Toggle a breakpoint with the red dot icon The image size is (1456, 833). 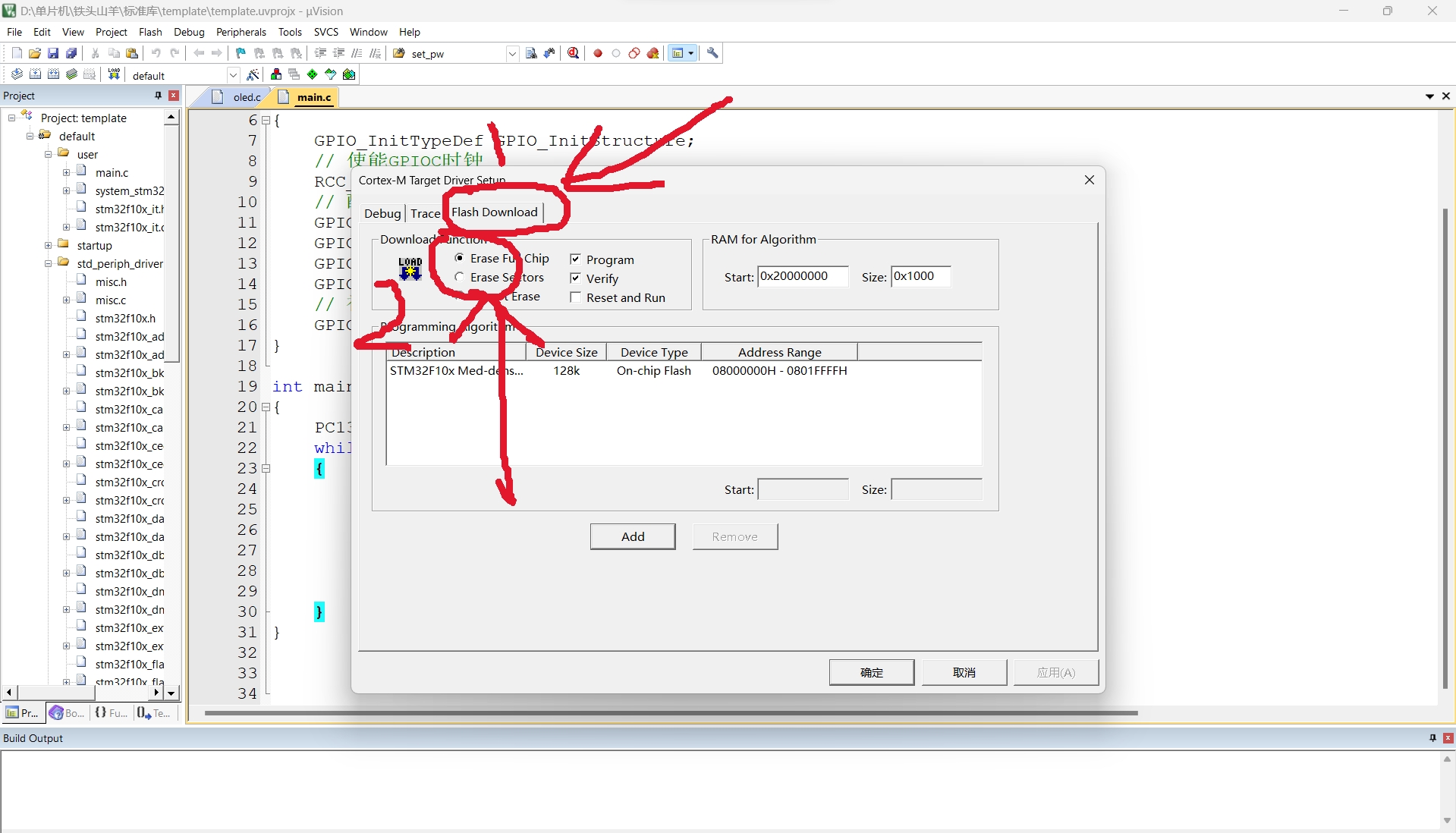[x=597, y=53]
